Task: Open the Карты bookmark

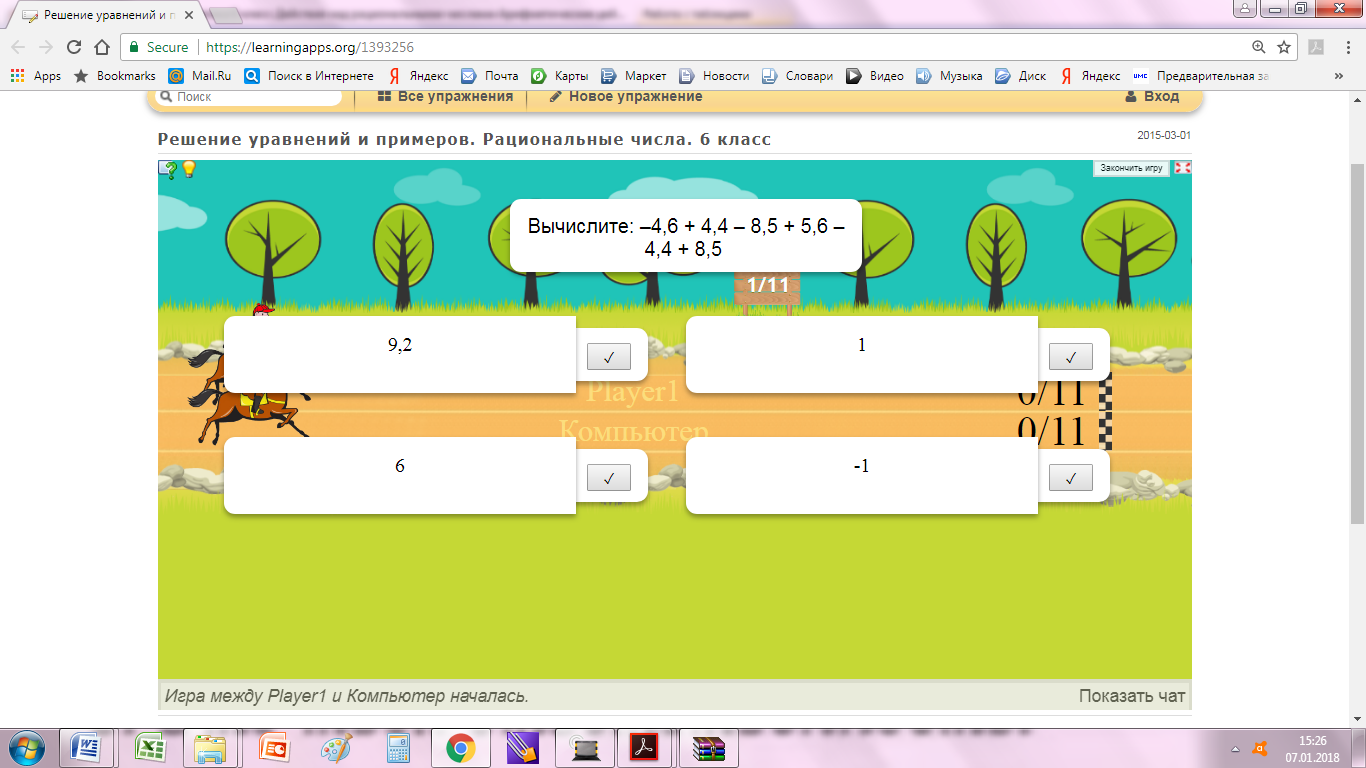Action: click(x=559, y=76)
